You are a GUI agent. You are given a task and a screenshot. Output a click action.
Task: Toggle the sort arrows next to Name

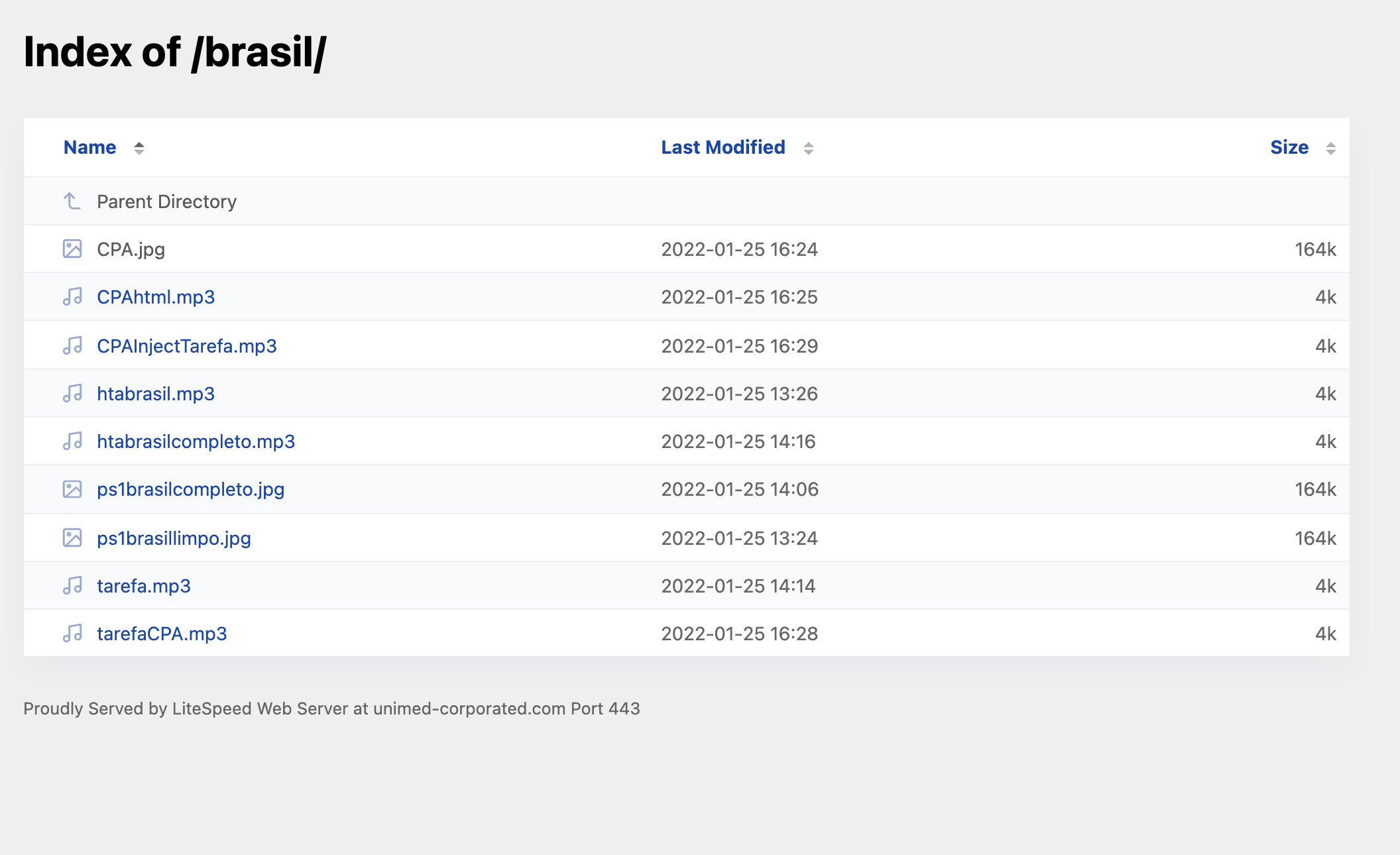pyautogui.click(x=139, y=148)
